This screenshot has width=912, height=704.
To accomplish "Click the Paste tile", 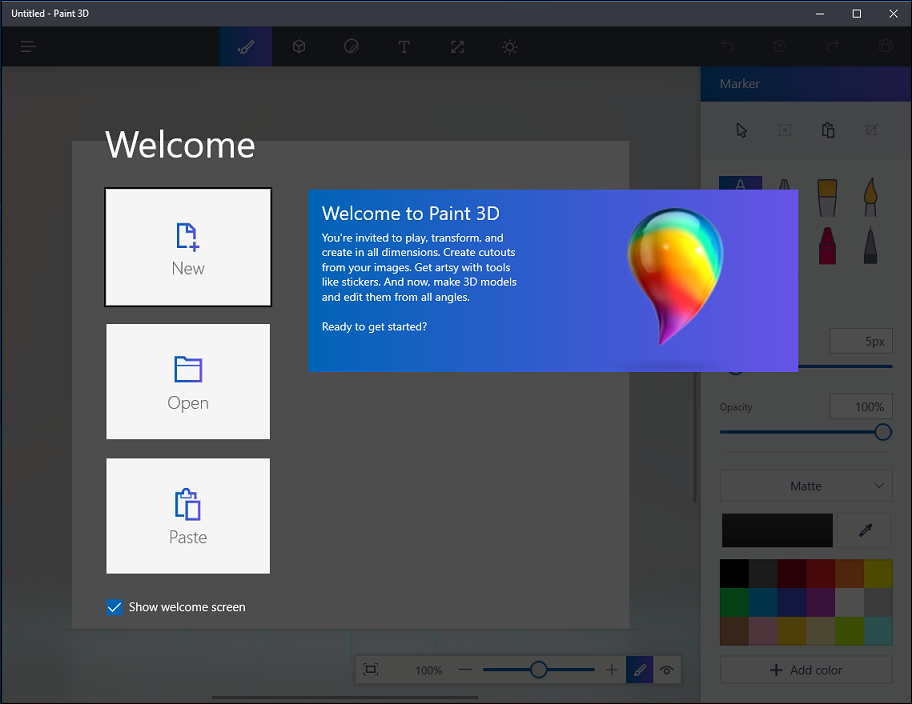I will [x=188, y=515].
